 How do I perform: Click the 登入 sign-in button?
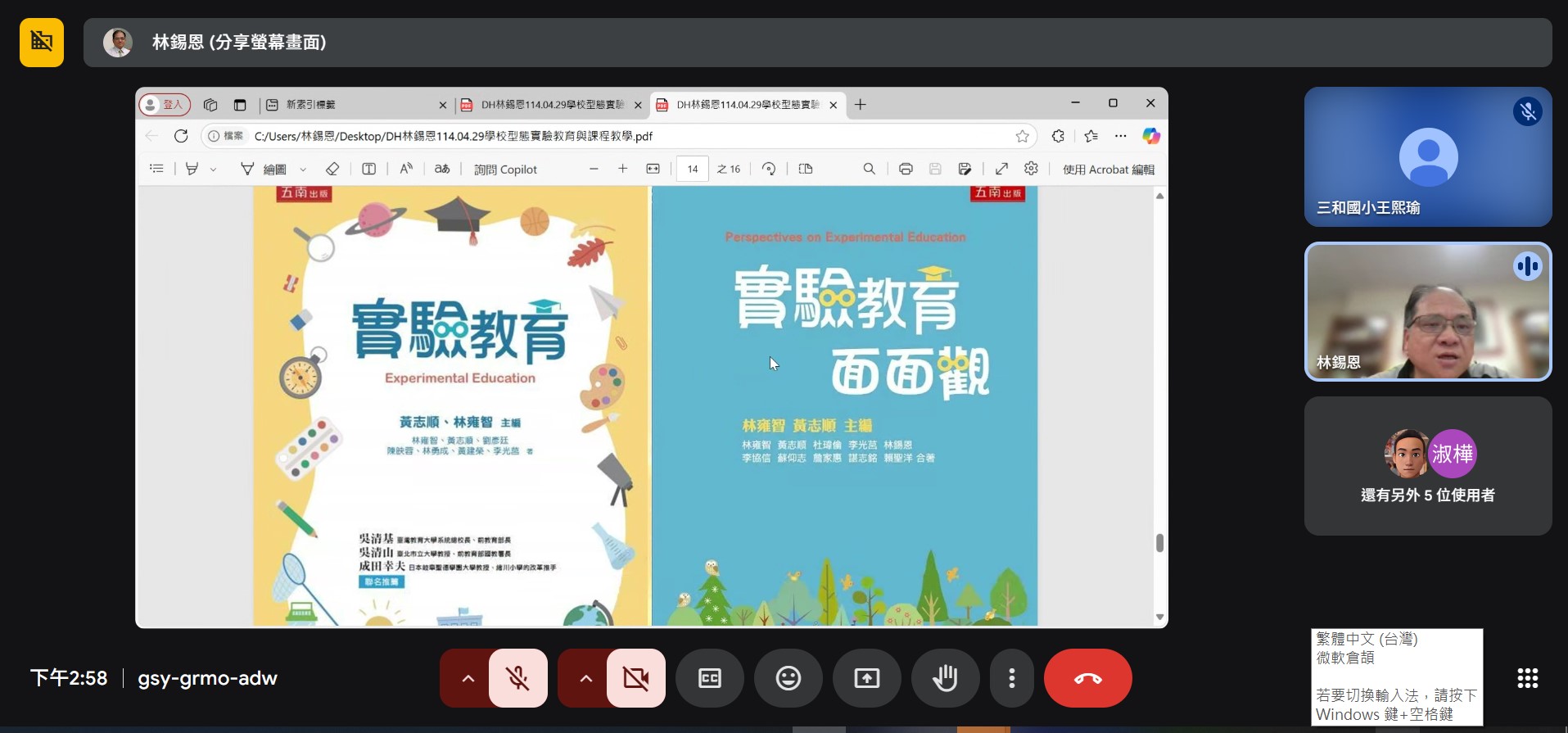click(x=165, y=105)
